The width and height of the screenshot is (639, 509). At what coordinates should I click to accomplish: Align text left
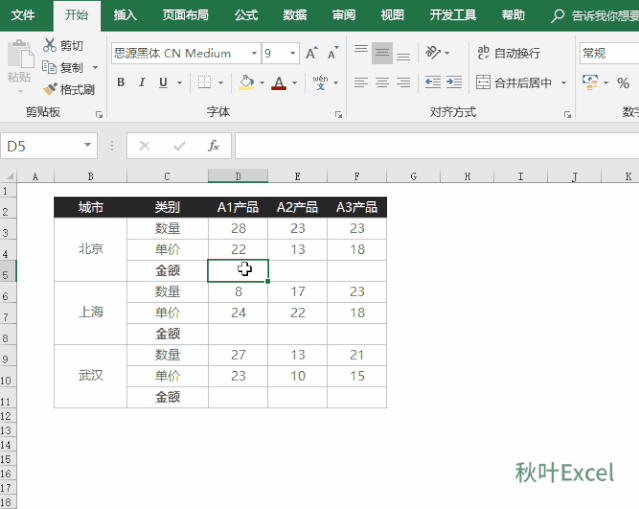pyautogui.click(x=361, y=83)
